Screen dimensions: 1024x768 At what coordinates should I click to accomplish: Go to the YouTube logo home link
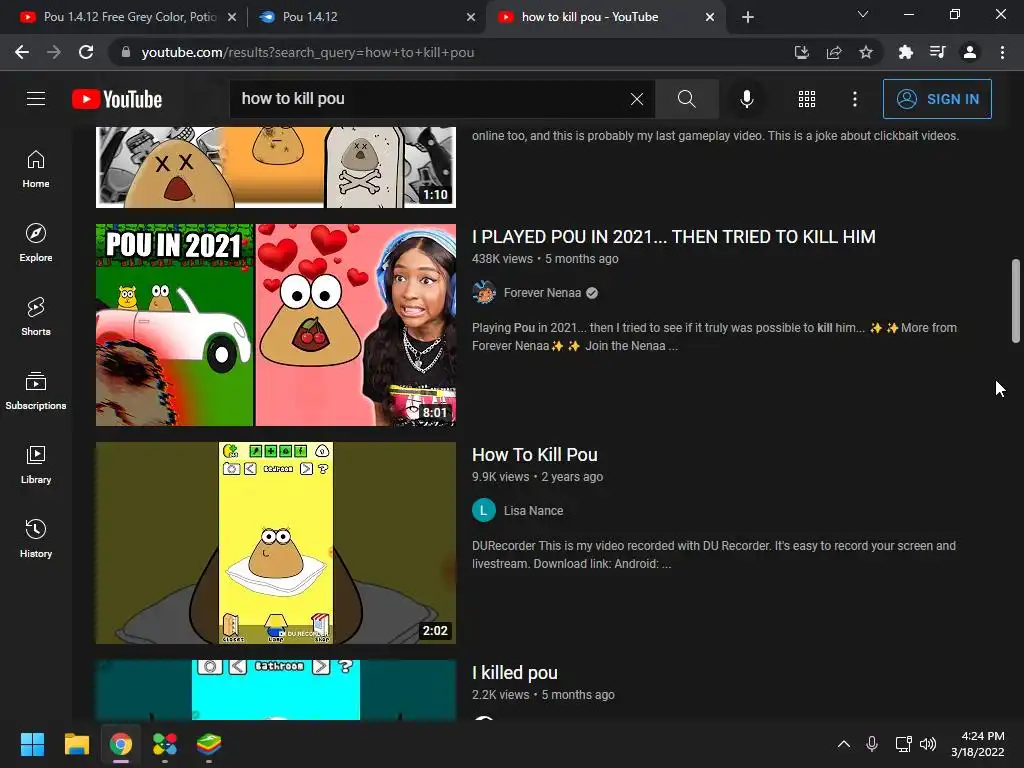point(117,99)
